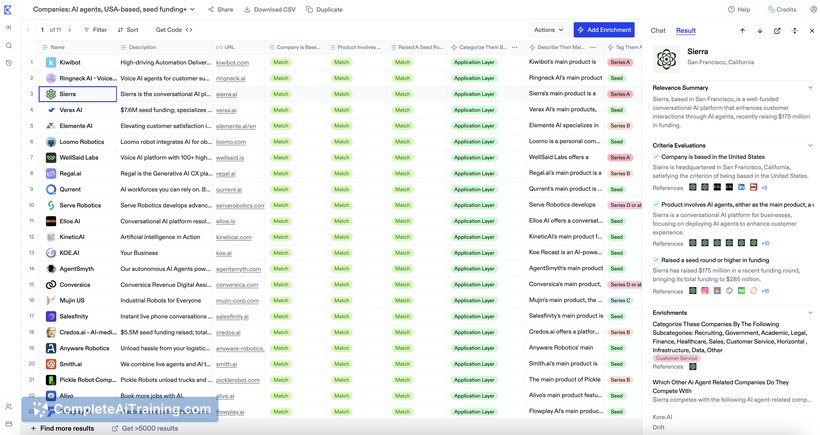820x435 pixels.
Task: Click Get >5000 results link
Action: click(x=145, y=428)
